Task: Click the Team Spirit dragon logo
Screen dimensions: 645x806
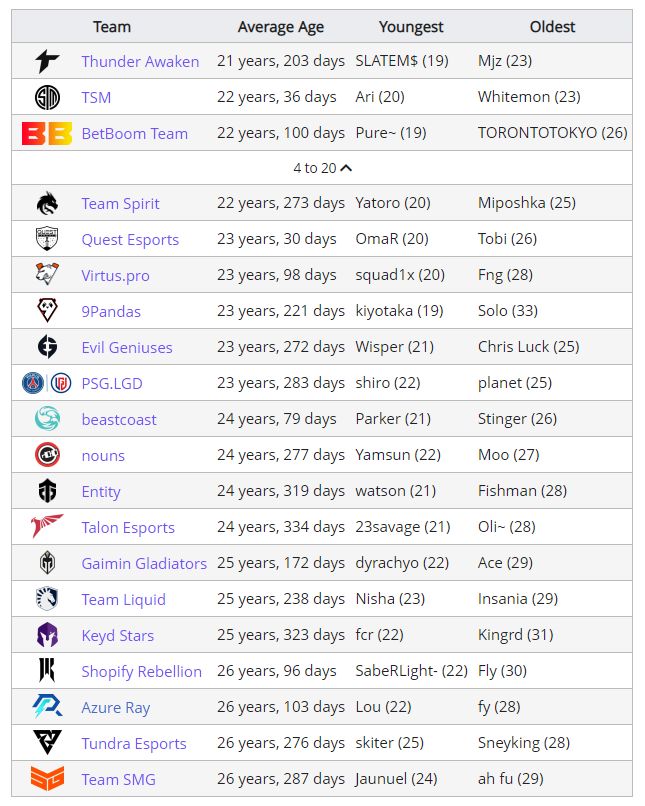Action: tap(47, 203)
